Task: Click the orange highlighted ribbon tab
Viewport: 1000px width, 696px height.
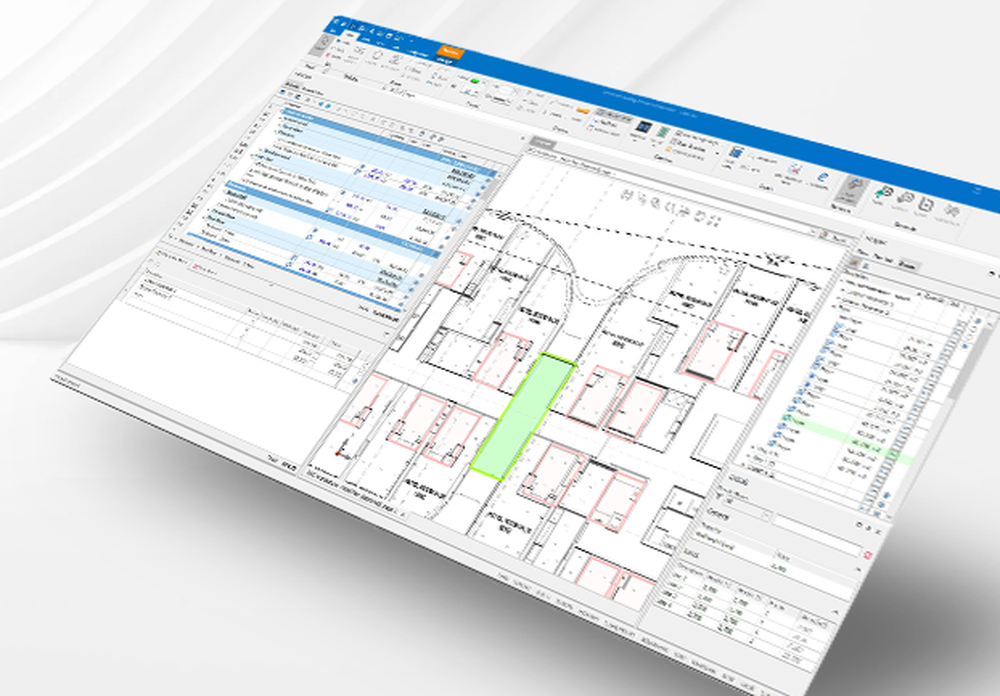Action: (x=450, y=52)
